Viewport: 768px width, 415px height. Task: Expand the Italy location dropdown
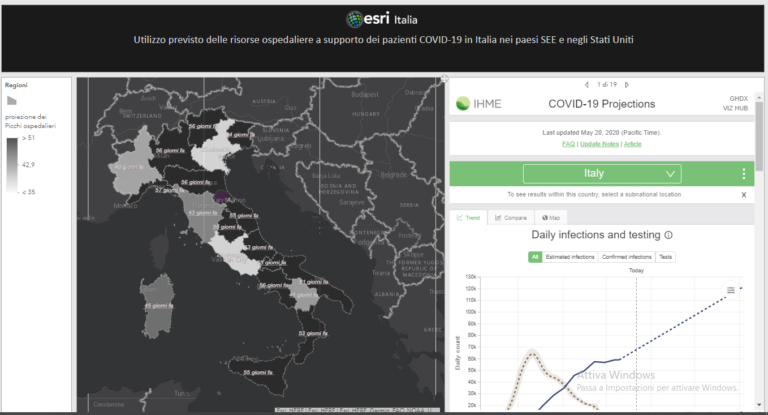tap(601, 174)
